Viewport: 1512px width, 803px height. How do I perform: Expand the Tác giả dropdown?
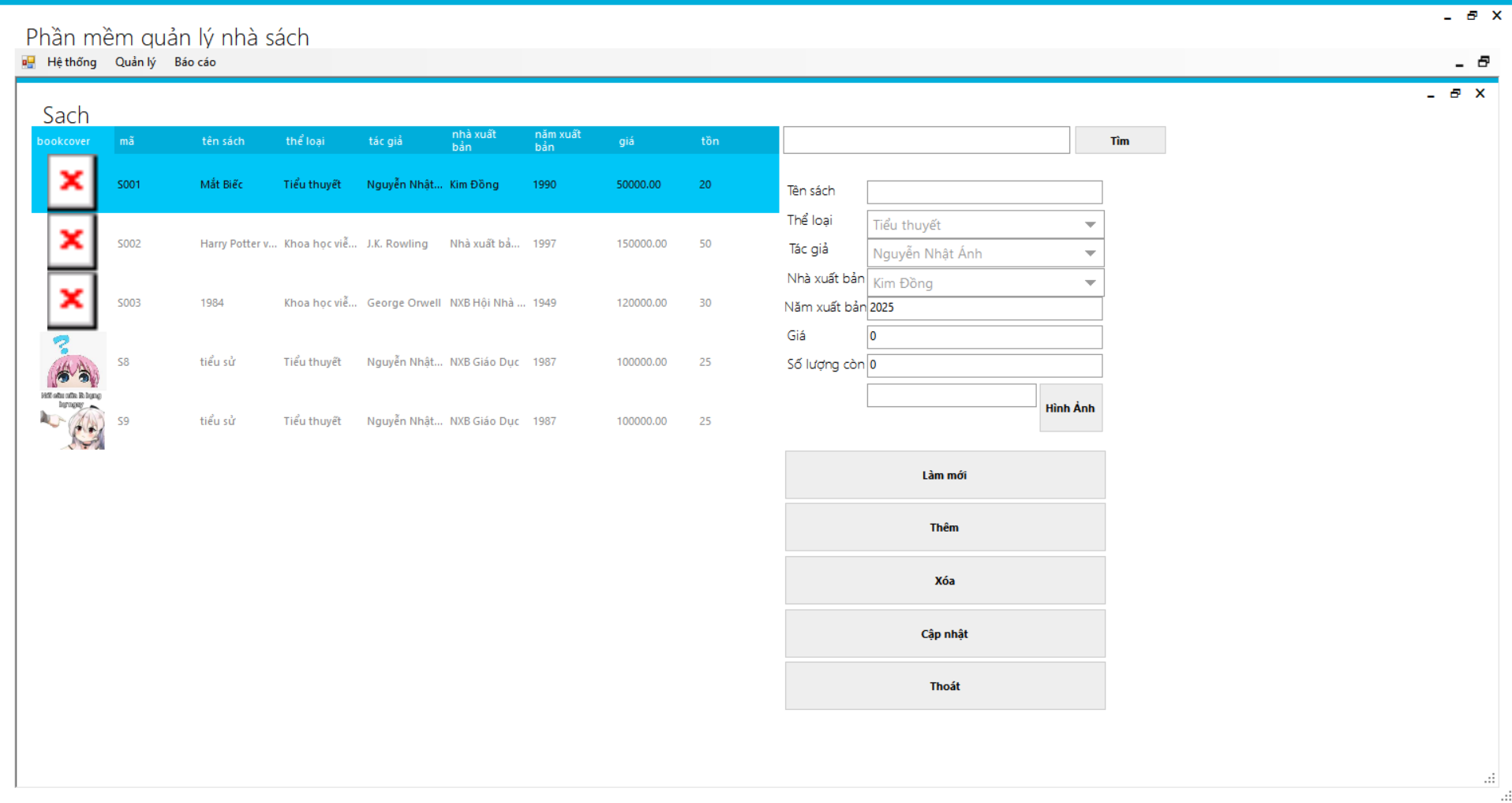click(x=1090, y=253)
